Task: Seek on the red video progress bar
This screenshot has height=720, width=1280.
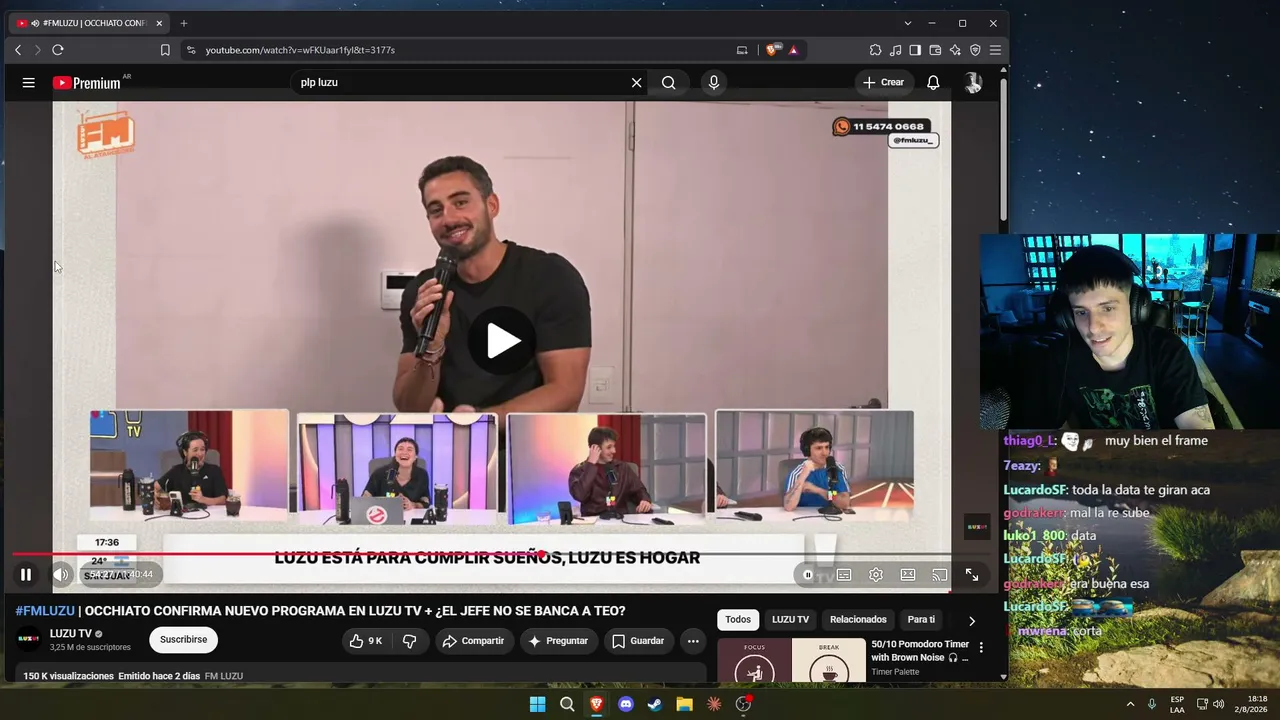Action: pyautogui.click(x=481, y=553)
